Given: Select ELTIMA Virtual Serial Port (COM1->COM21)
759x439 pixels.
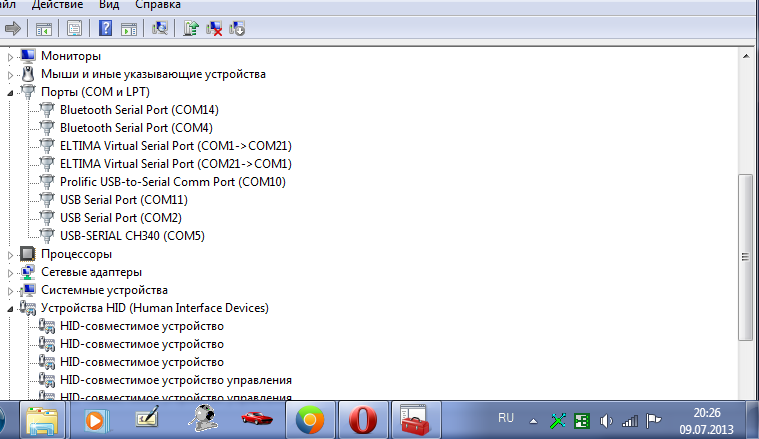Looking at the screenshot, I should tap(176, 146).
